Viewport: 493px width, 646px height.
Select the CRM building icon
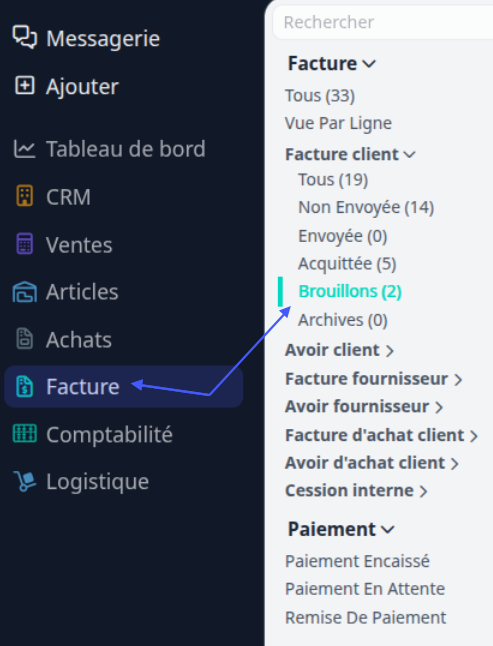coord(25,195)
